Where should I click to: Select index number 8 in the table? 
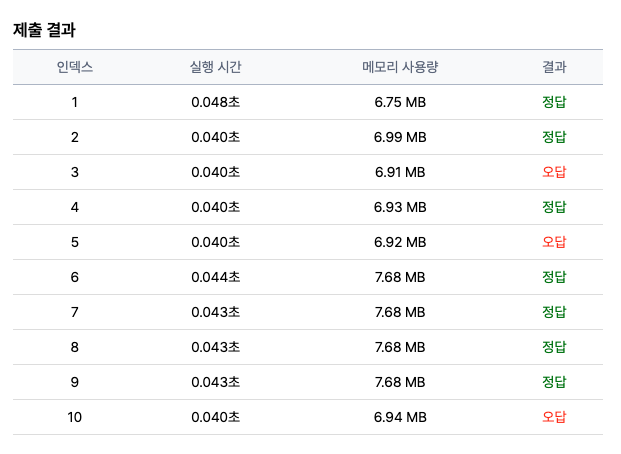click(x=75, y=347)
